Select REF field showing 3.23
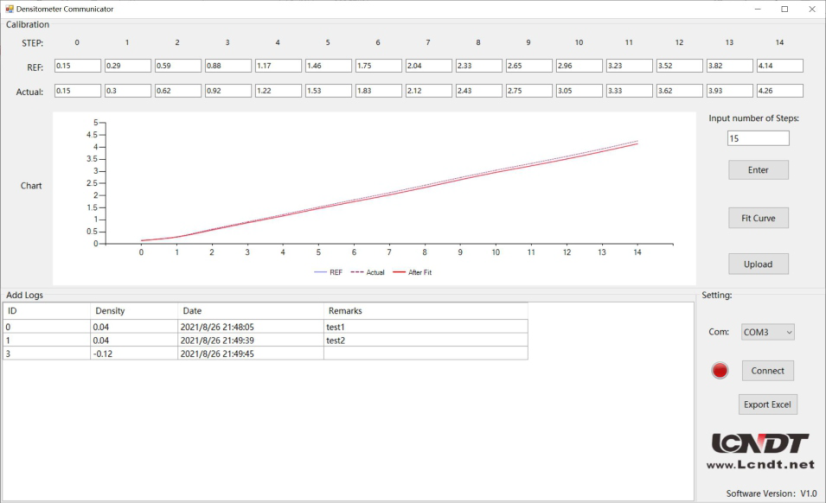 click(629, 66)
